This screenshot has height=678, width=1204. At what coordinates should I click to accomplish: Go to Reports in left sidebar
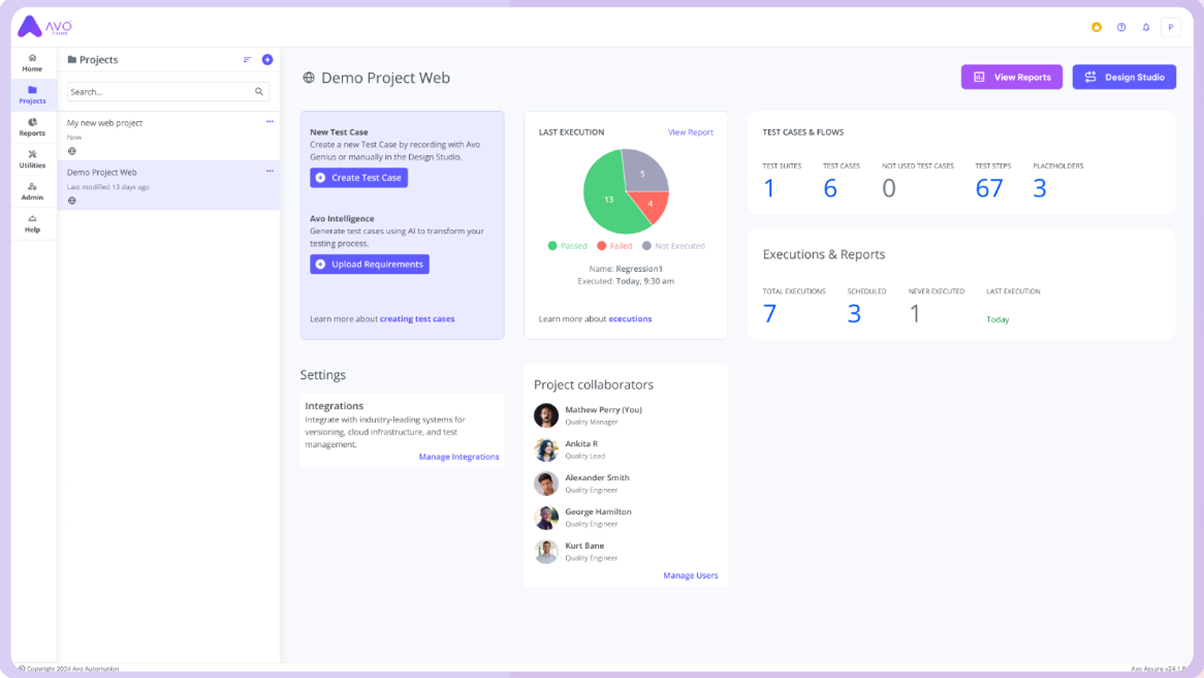[32, 127]
